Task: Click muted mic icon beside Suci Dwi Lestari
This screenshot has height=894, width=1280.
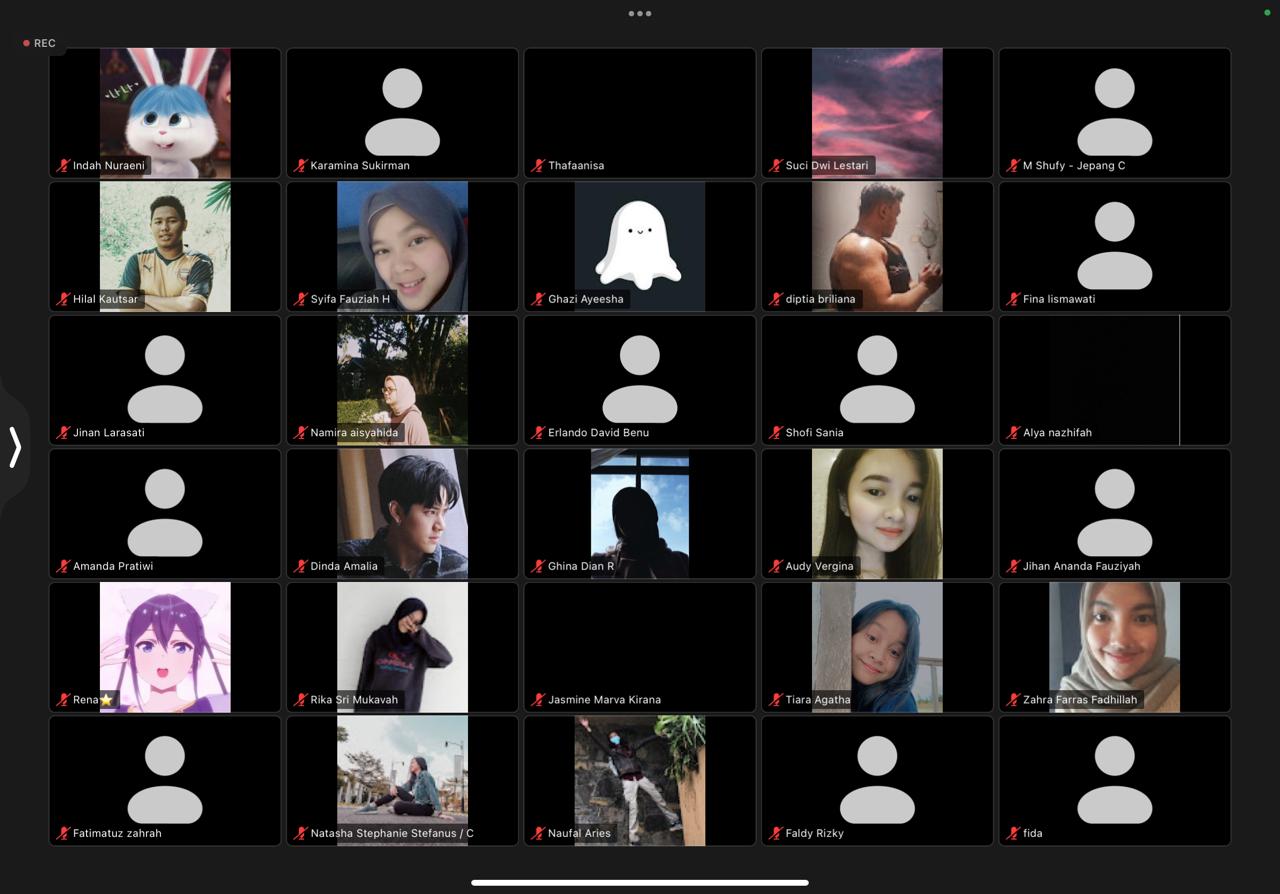Action: click(x=776, y=166)
